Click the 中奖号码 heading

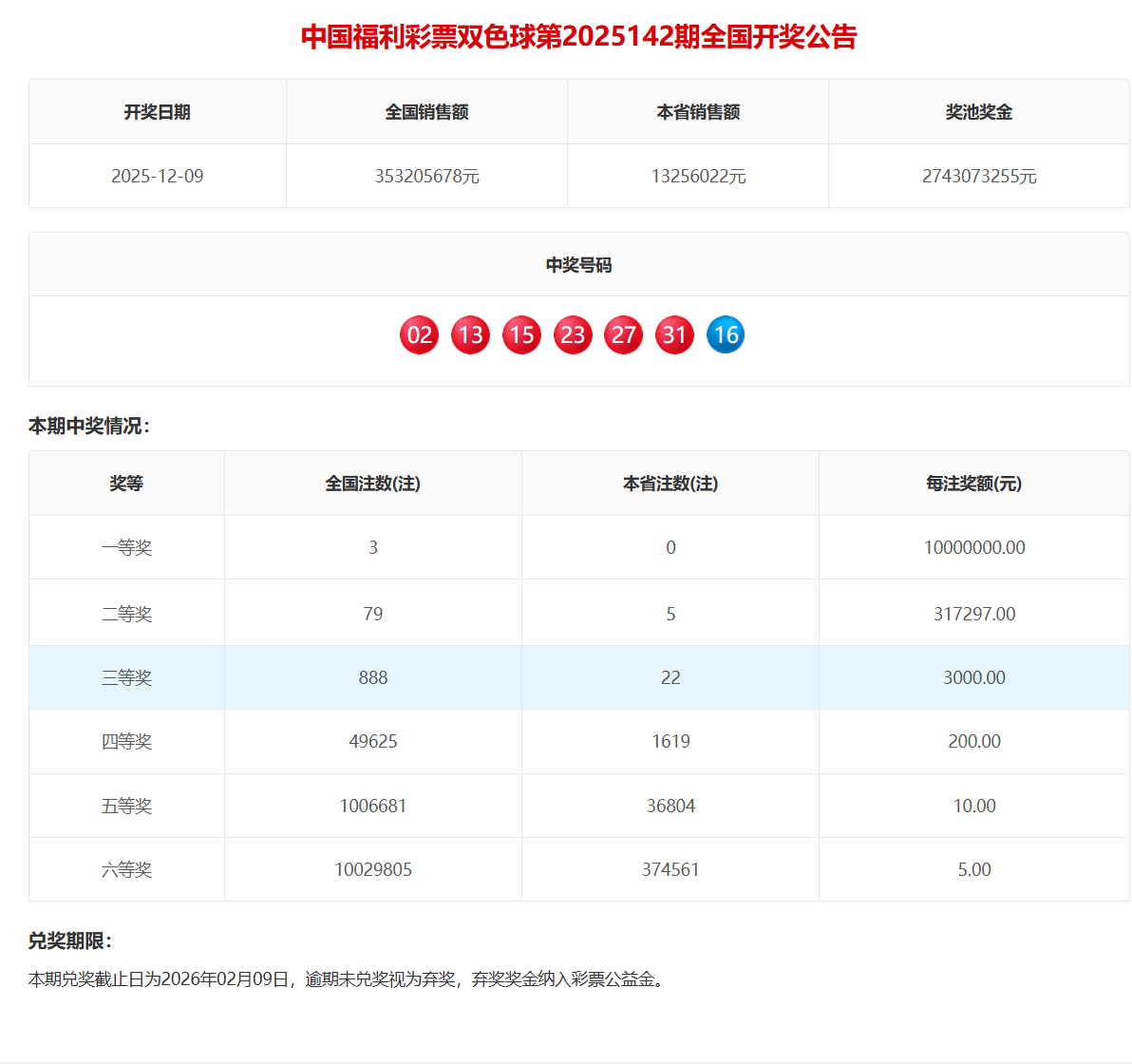[579, 265]
